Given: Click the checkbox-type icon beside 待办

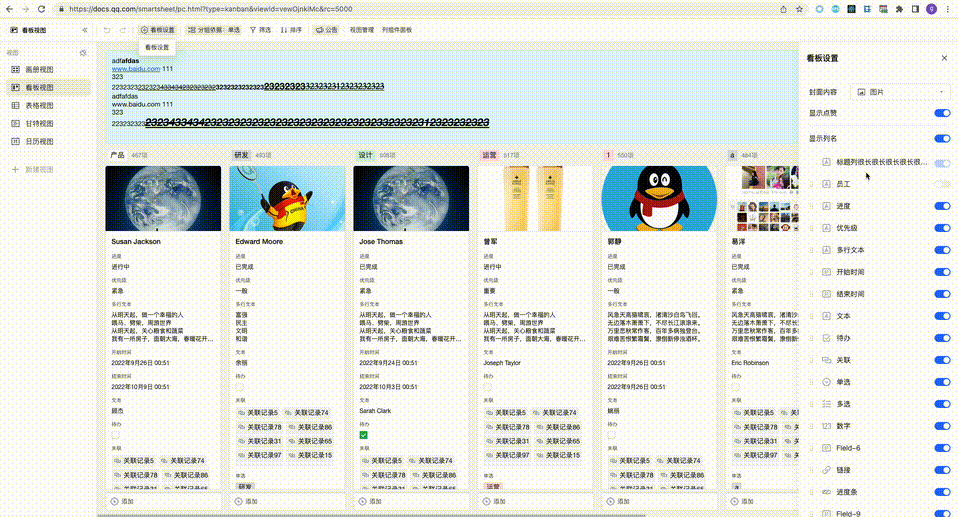Looking at the screenshot, I should tap(826, 338).
